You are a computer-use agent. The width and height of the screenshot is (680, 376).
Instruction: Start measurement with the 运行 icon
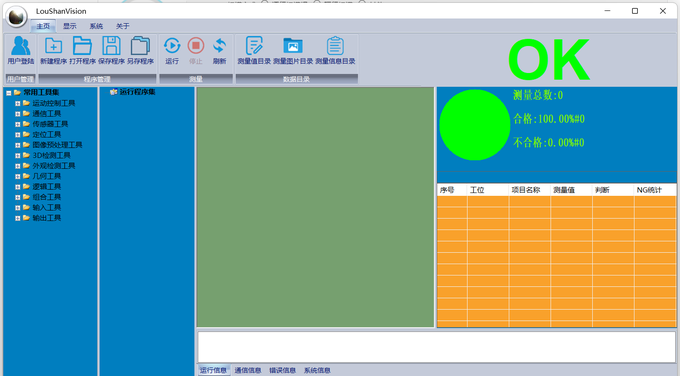172,50
